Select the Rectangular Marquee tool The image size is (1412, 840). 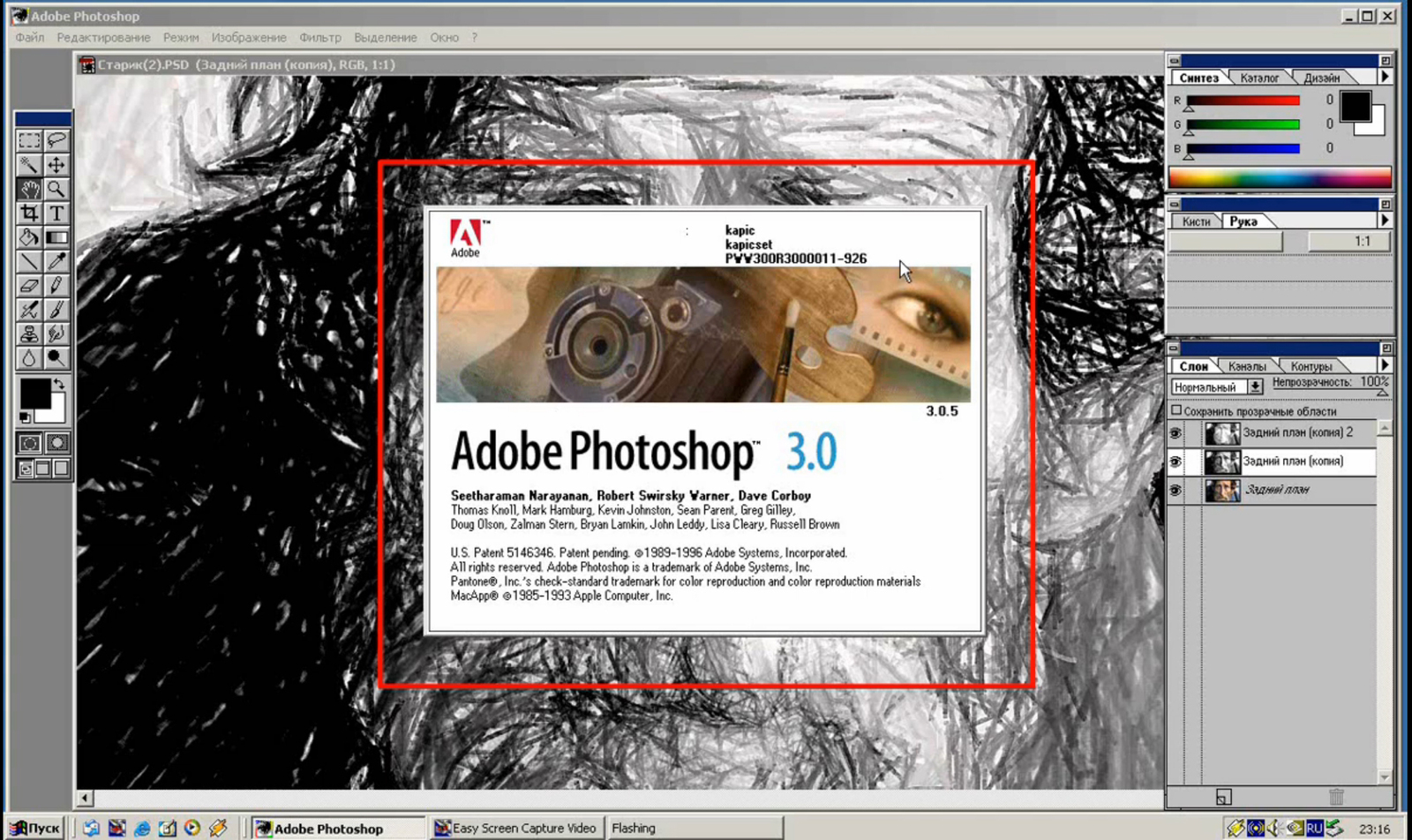coord(29,140)
